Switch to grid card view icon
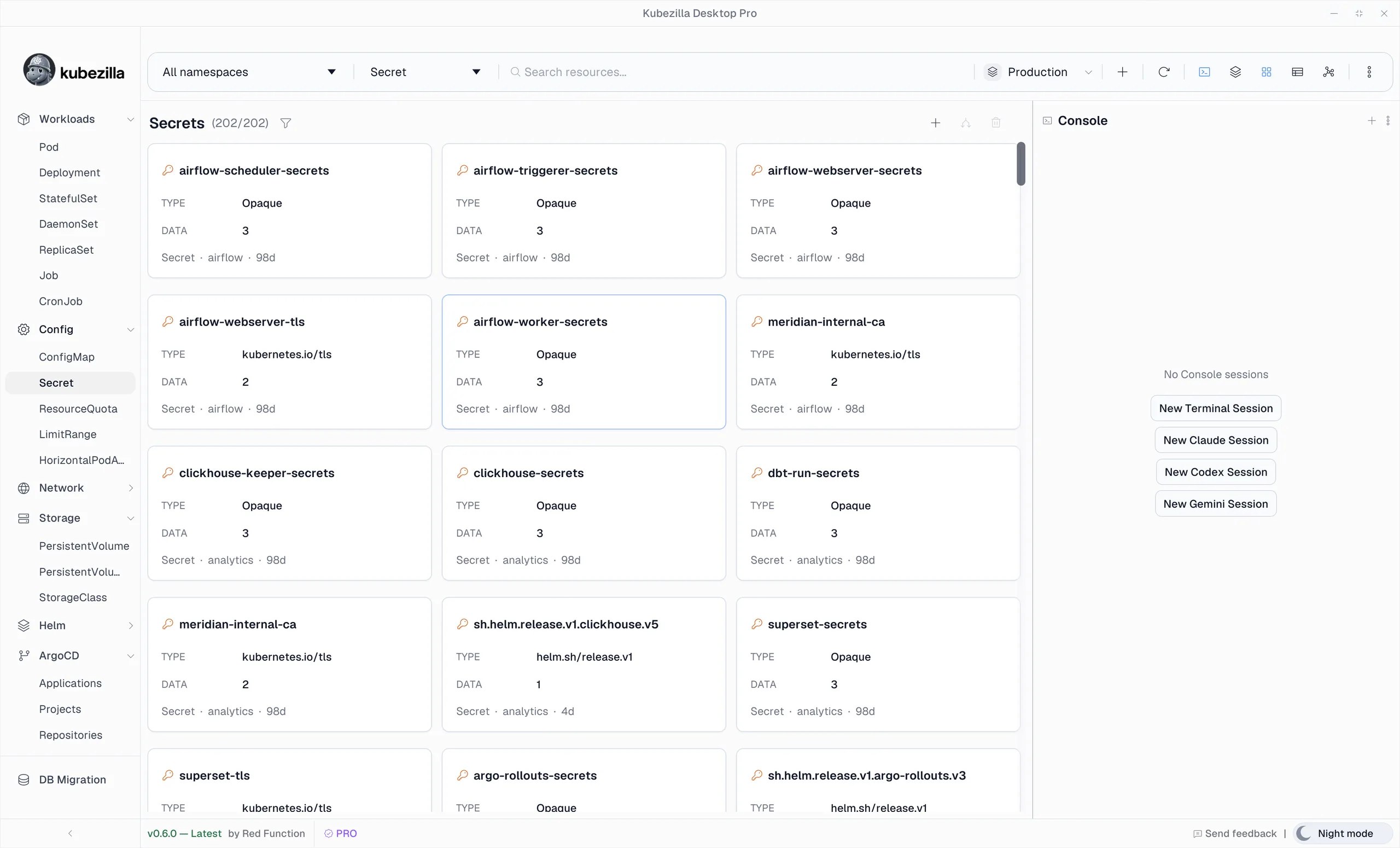 pyautogui.click(x=1266, y=72)
